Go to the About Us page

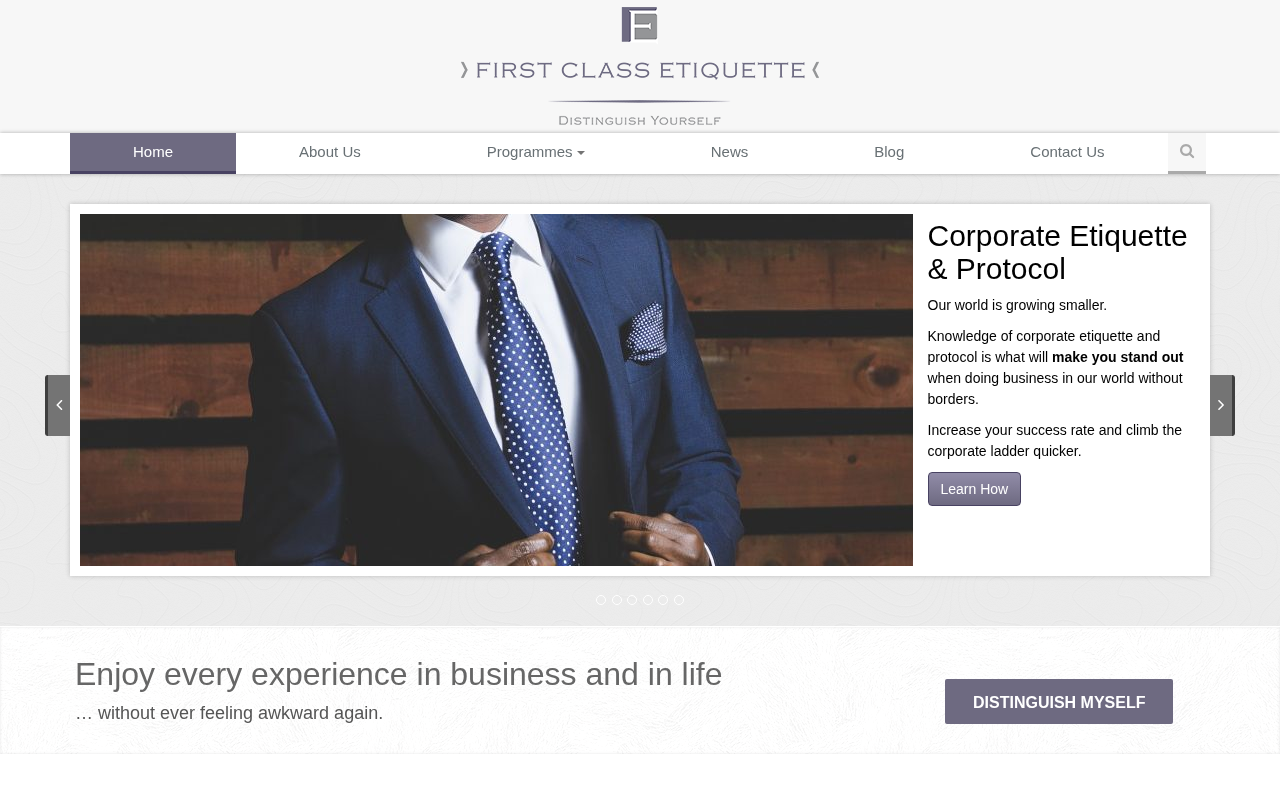(x=330, y=152)
